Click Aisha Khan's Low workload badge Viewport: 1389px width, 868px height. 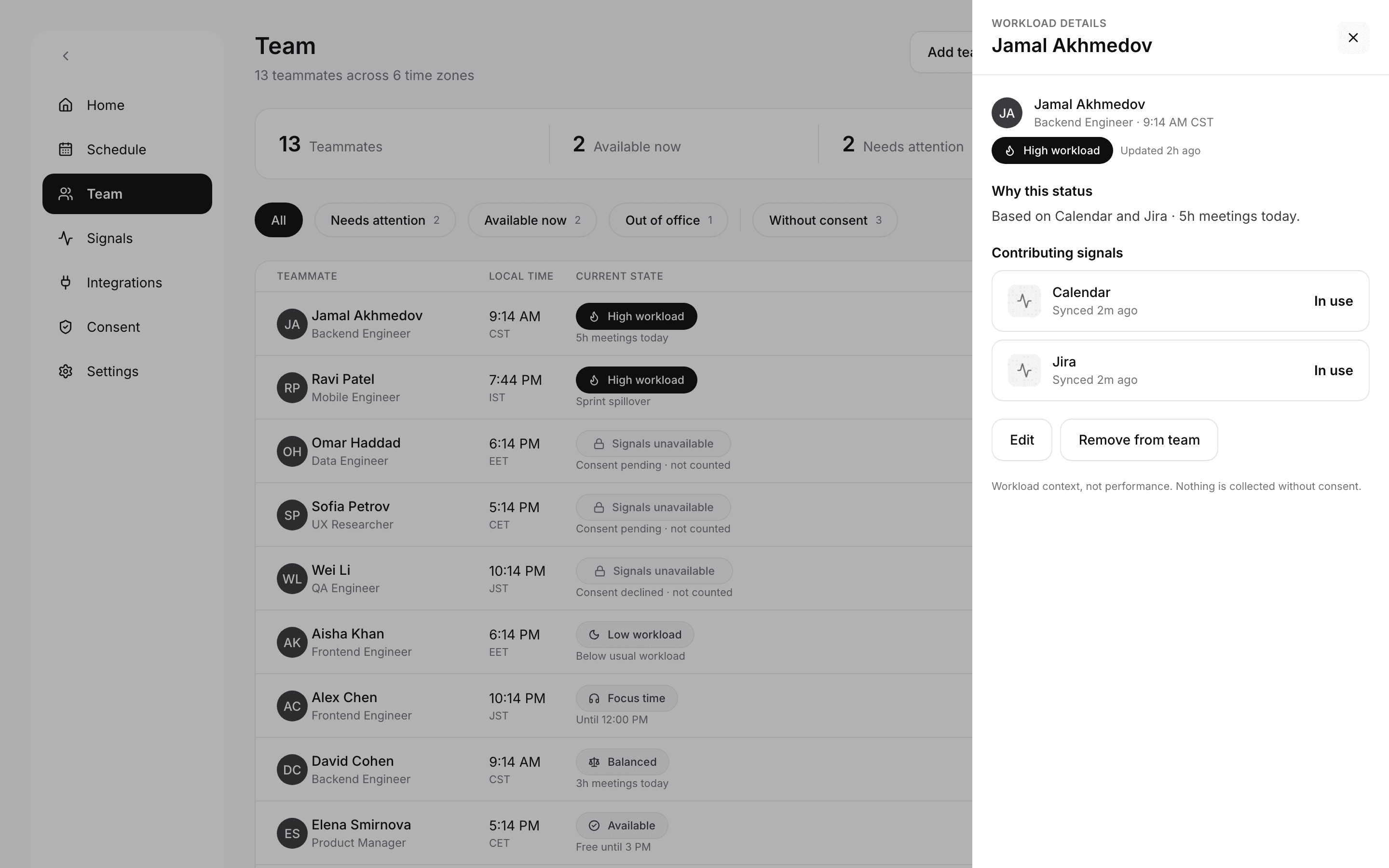point(635,634)
